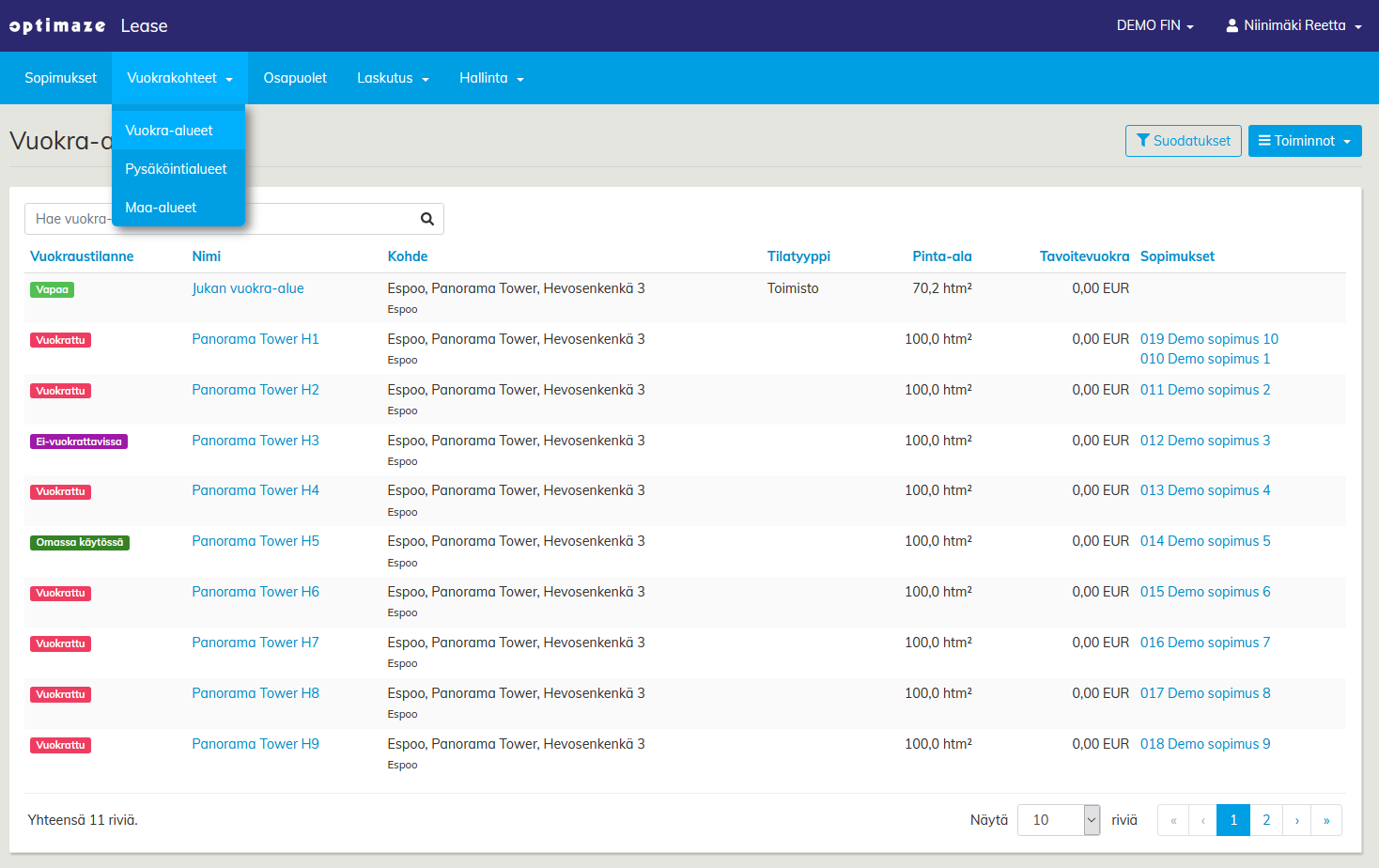
Task: Select Vuokra-alueet in dropdown menu
Action: pos(169,131)
